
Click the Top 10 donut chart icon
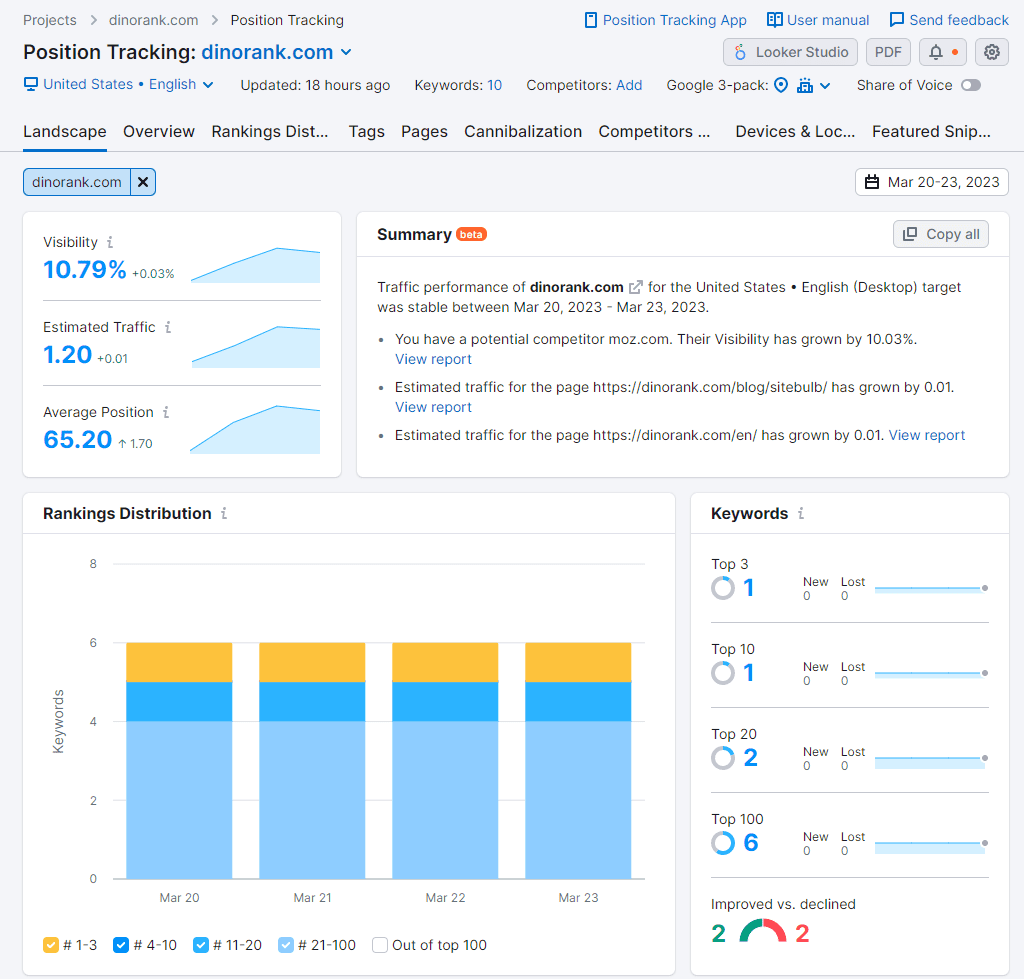(723, 673)
